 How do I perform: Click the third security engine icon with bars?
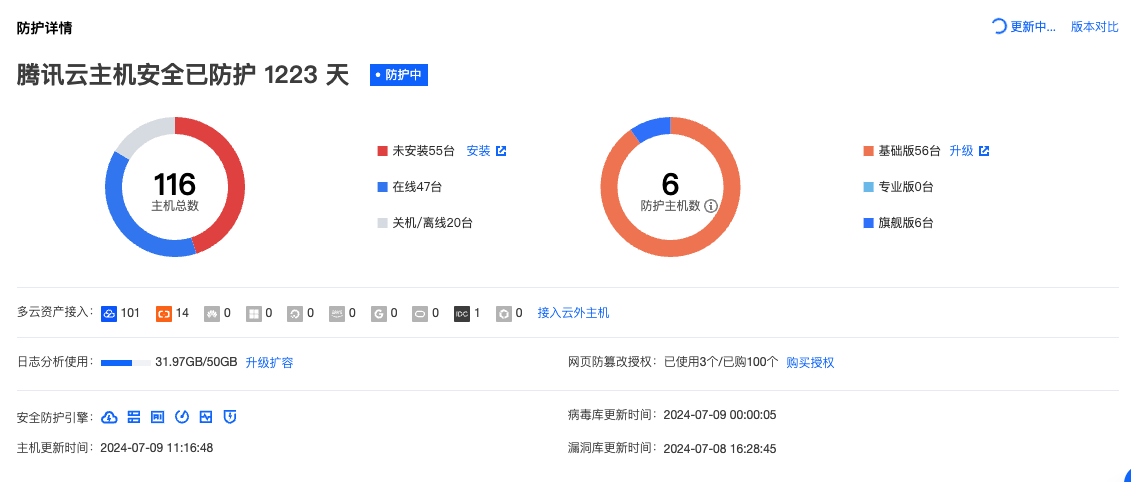[x=157, y=416]
